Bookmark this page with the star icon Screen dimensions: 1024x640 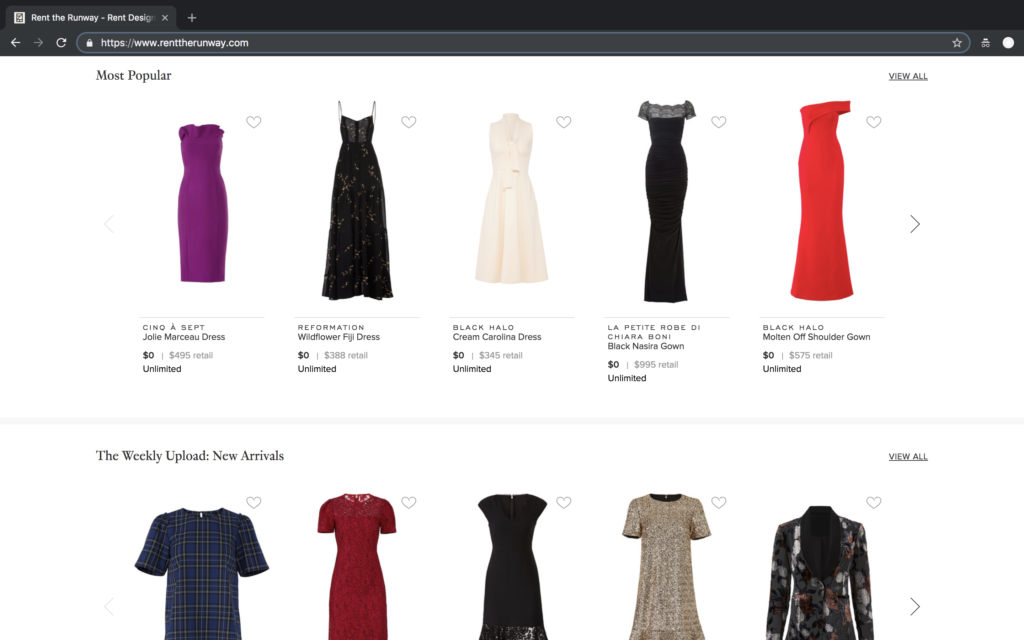(x=957, y=42)
